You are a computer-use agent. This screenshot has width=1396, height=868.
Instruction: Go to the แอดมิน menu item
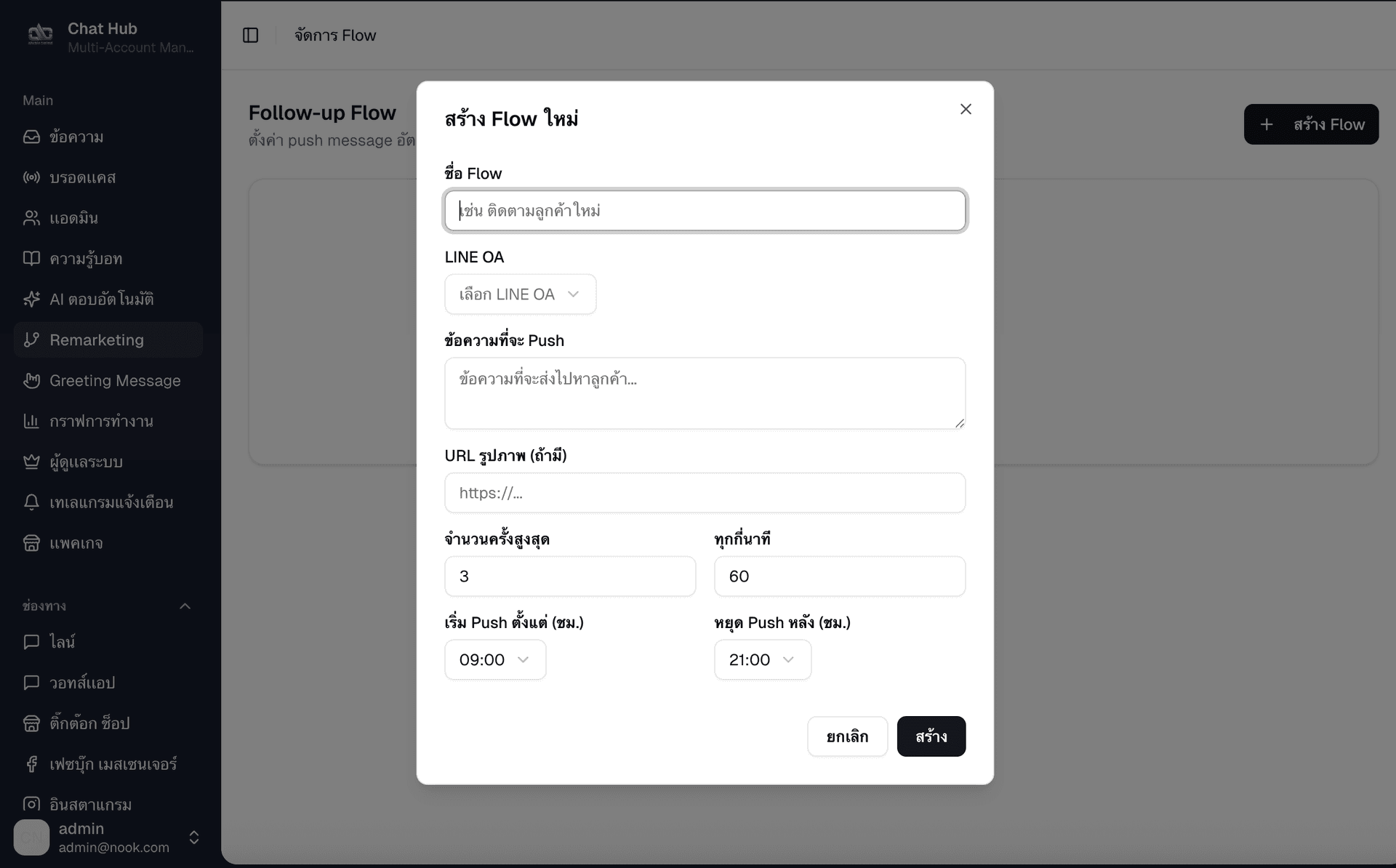[73, 218]
